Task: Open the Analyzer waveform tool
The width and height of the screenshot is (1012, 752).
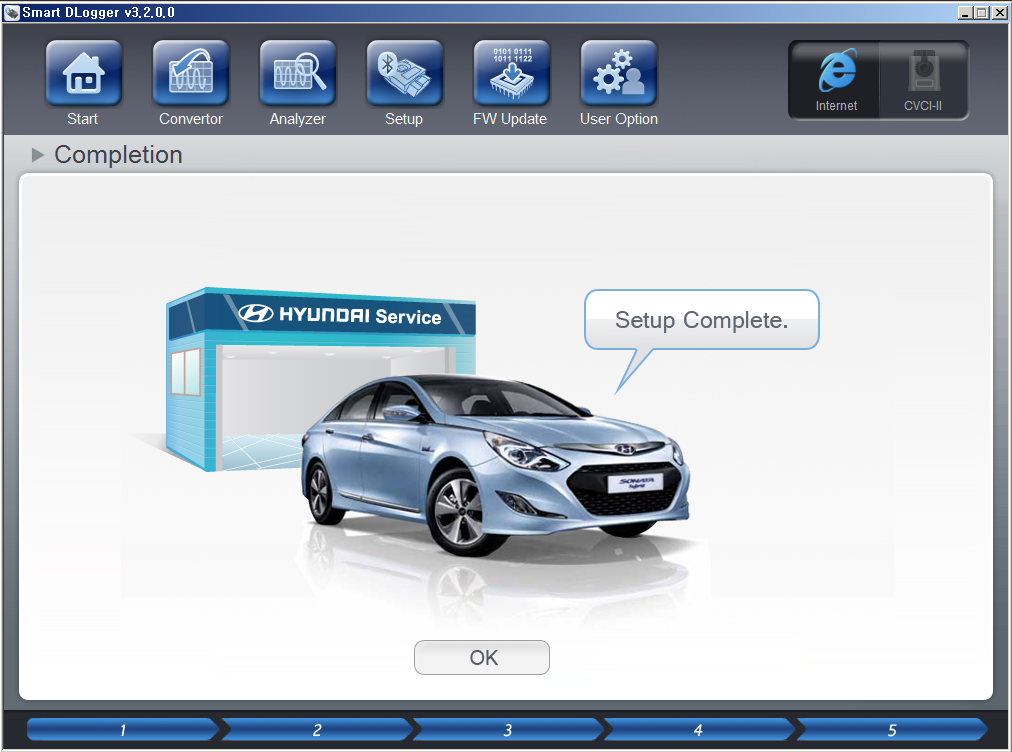Action: pyautogui.click(x=298, y=73)
